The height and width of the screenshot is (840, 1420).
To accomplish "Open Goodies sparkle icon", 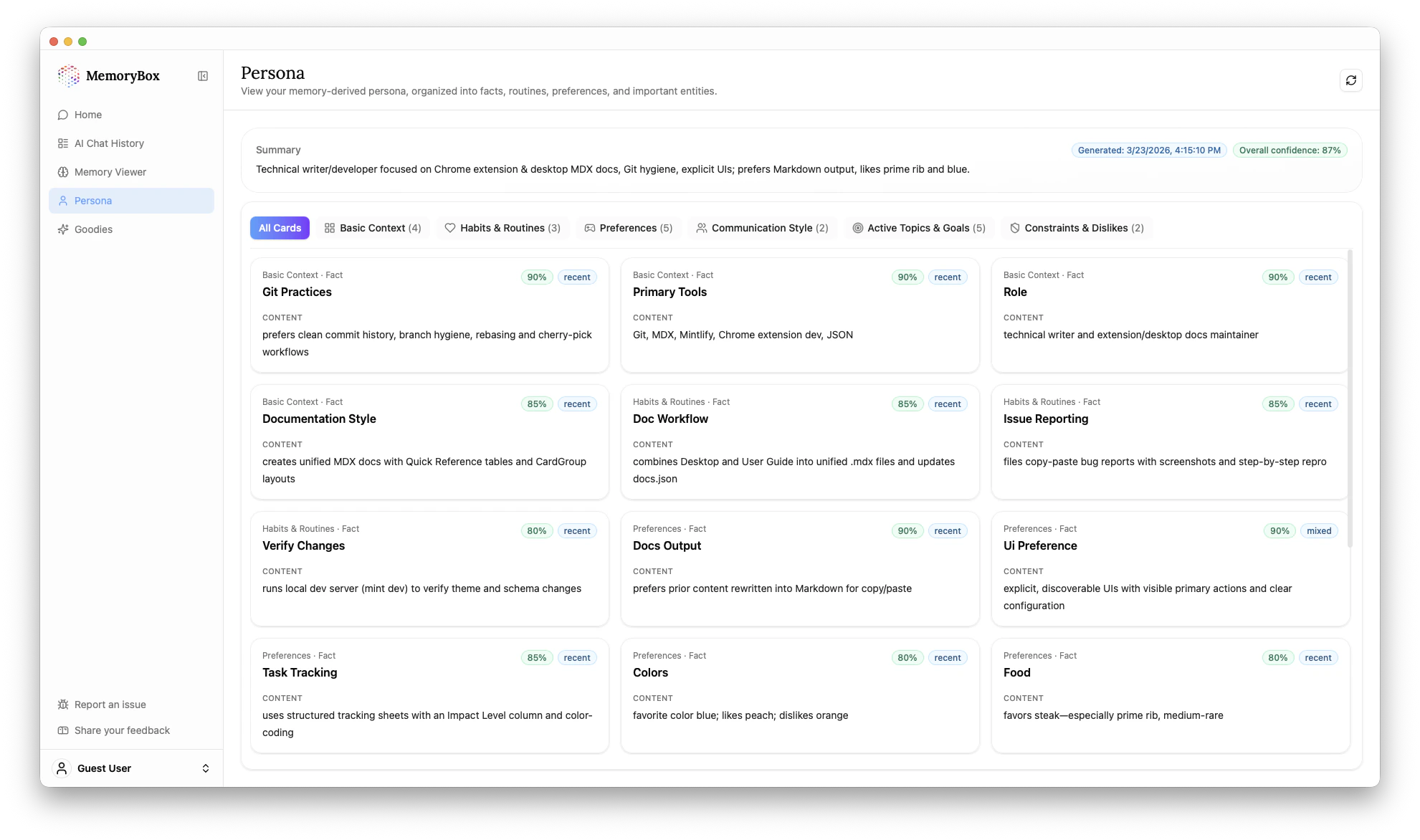I will point(63,229).
